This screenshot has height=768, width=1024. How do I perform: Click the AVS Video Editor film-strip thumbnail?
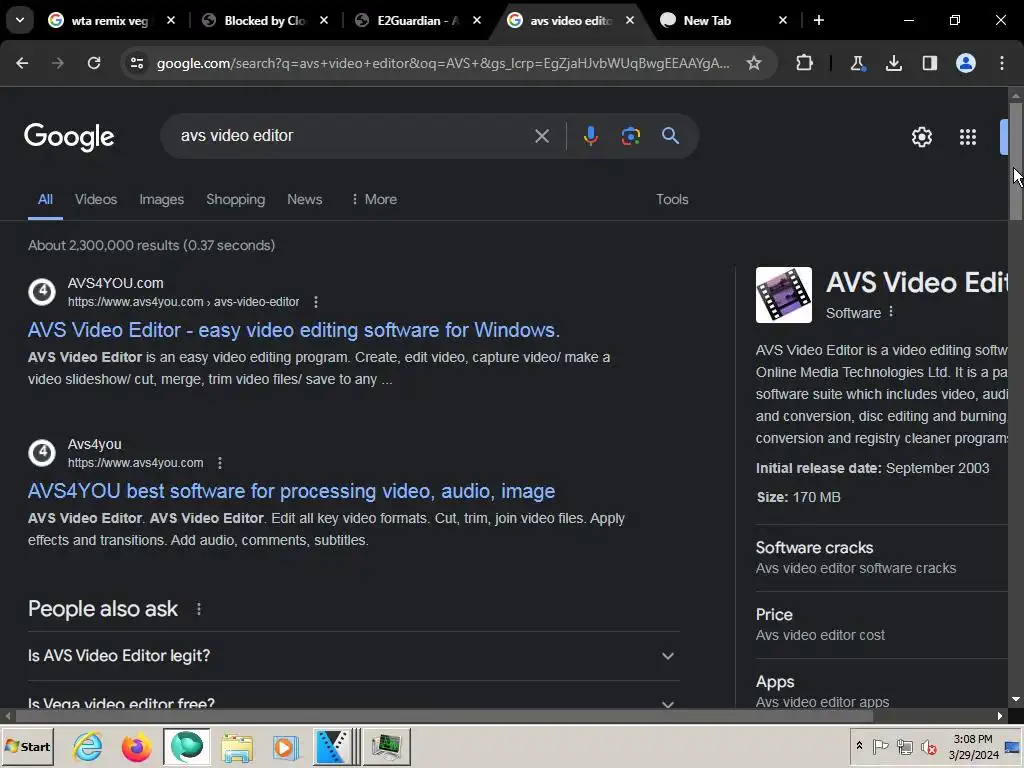click(784, 295)
